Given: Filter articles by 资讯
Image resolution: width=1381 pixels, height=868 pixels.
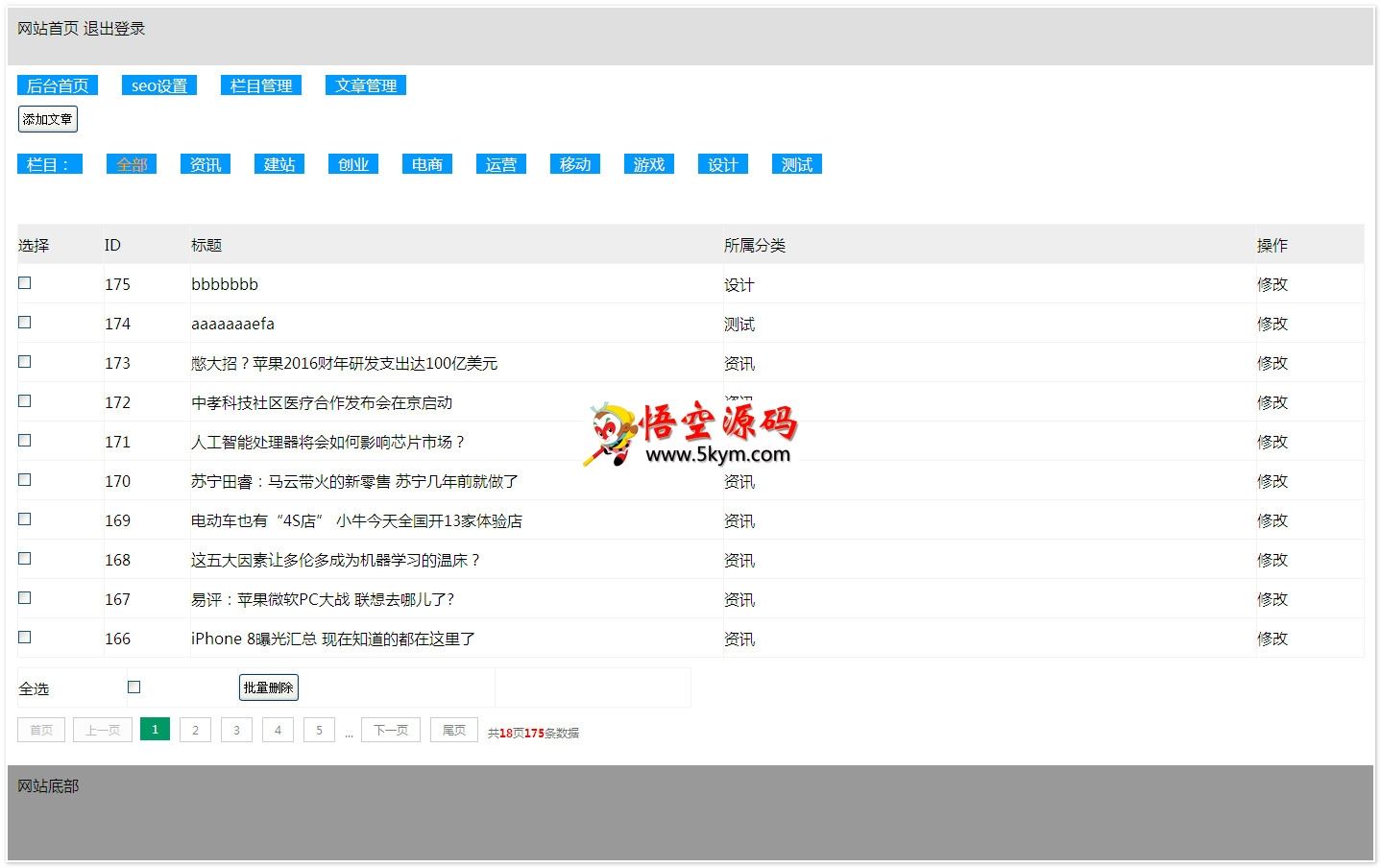Looking at the screenshot, I should (206, 164).
